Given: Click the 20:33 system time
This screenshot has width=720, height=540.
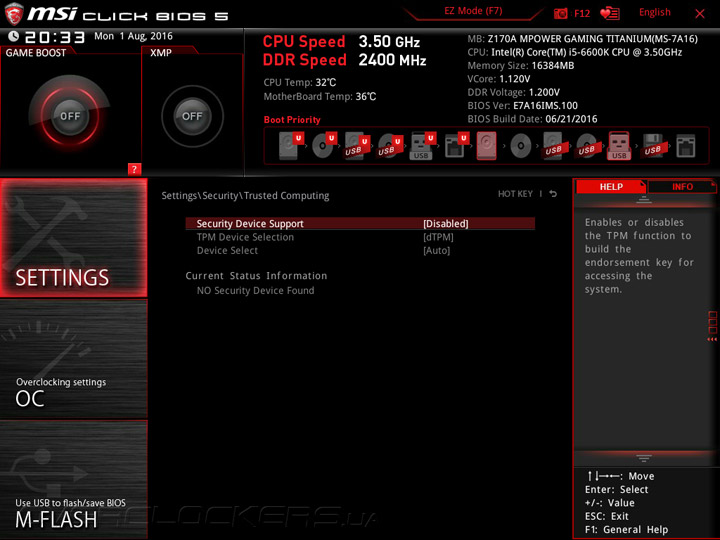Looking at the screenshot, I should pos(55,37).
